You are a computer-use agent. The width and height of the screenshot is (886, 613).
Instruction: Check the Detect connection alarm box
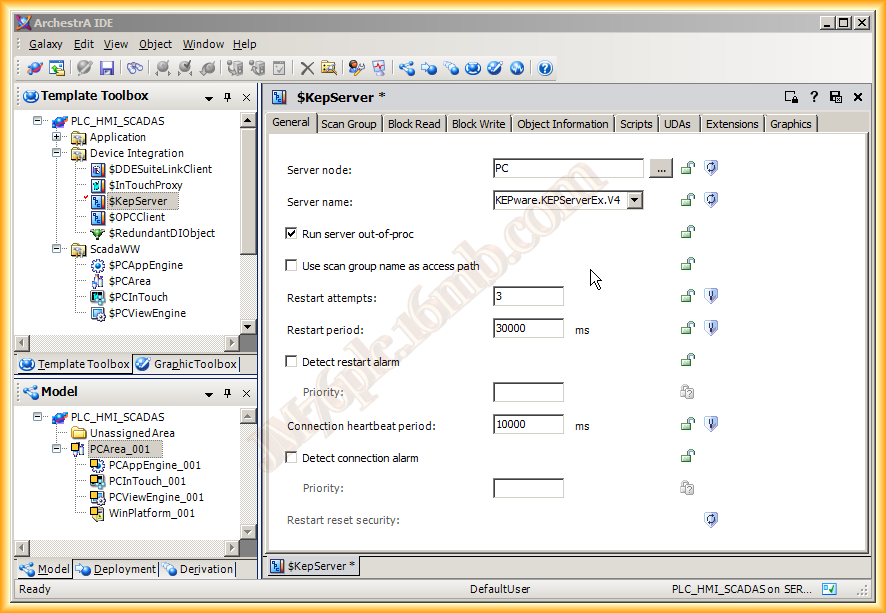point(292,458)
